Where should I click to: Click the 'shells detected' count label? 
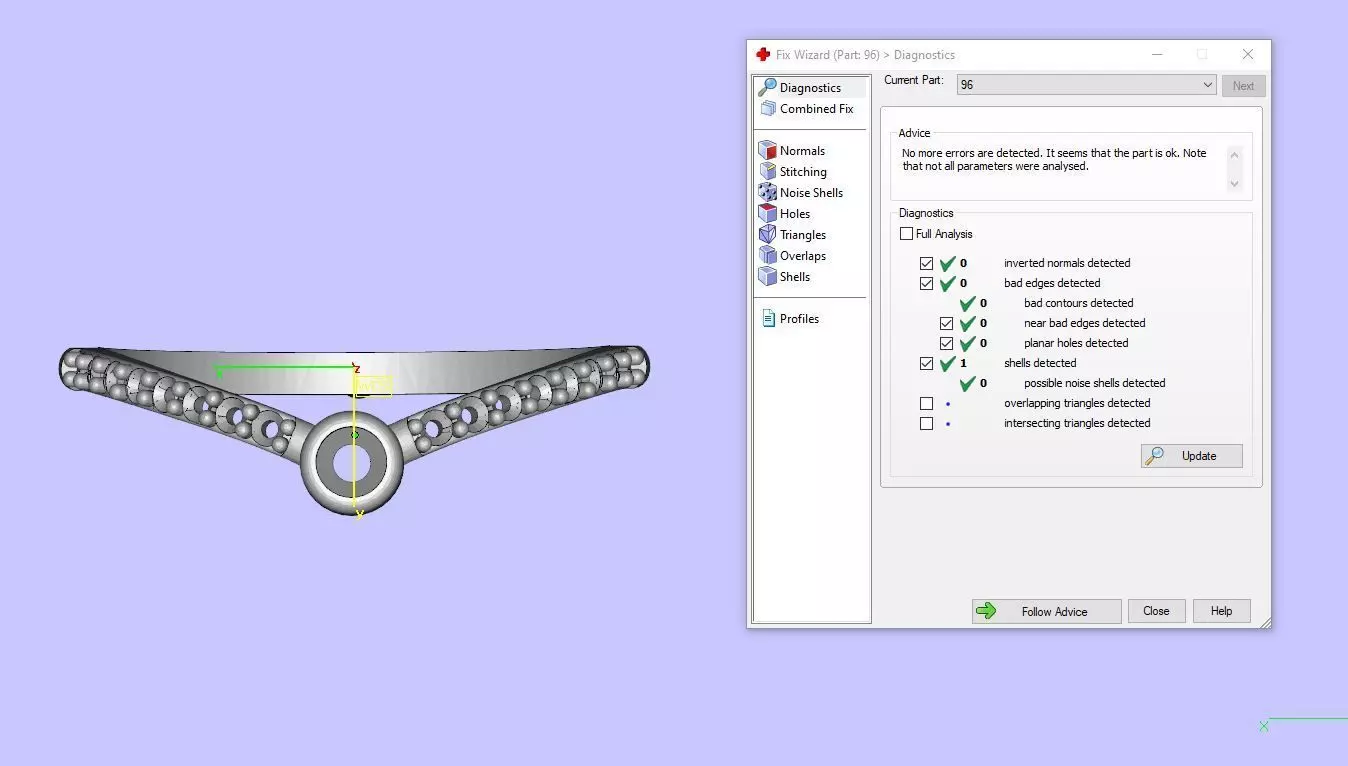(x=964, y=363)
